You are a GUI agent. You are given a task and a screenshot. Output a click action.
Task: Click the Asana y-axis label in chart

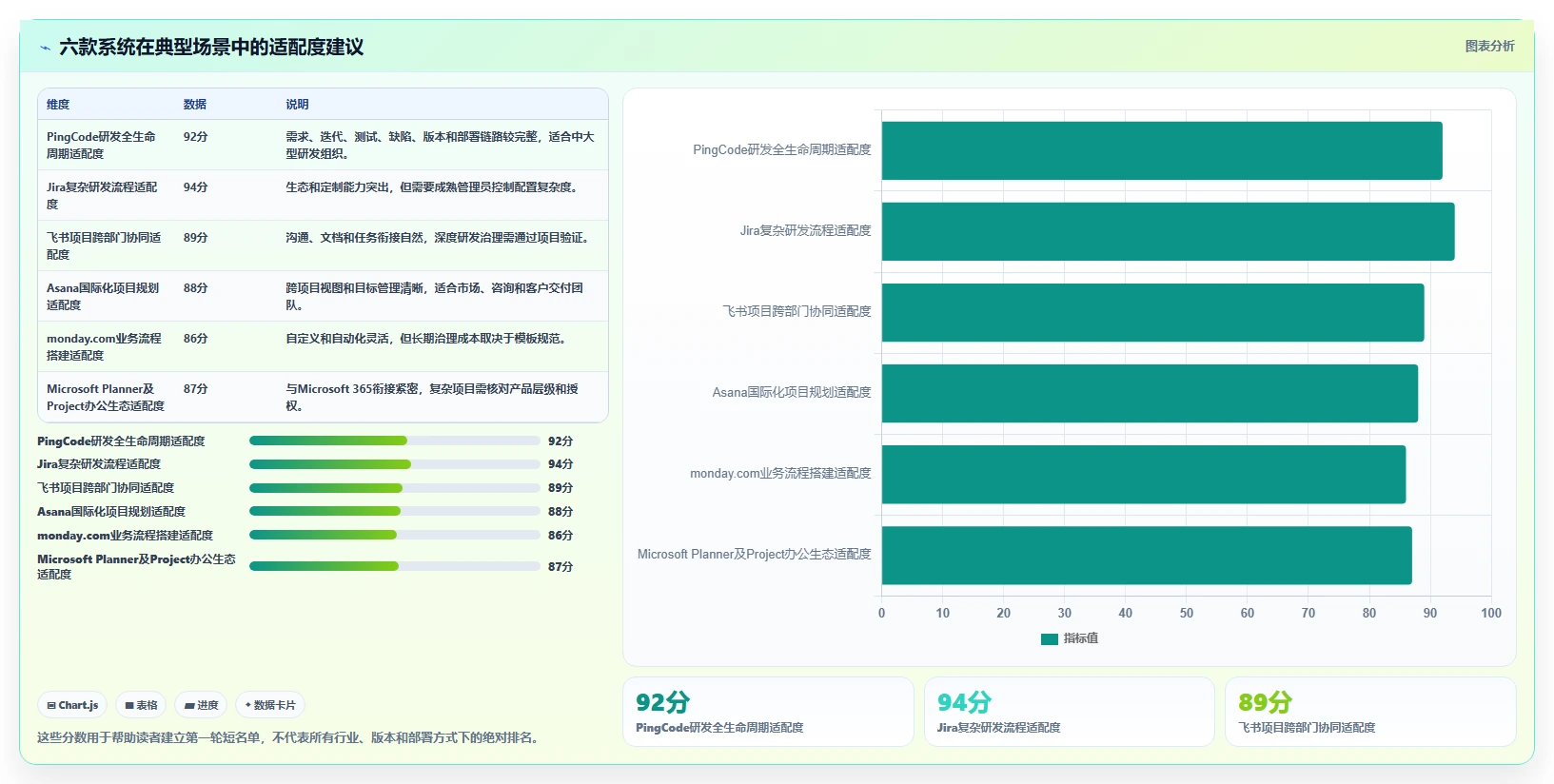(792, 393)
